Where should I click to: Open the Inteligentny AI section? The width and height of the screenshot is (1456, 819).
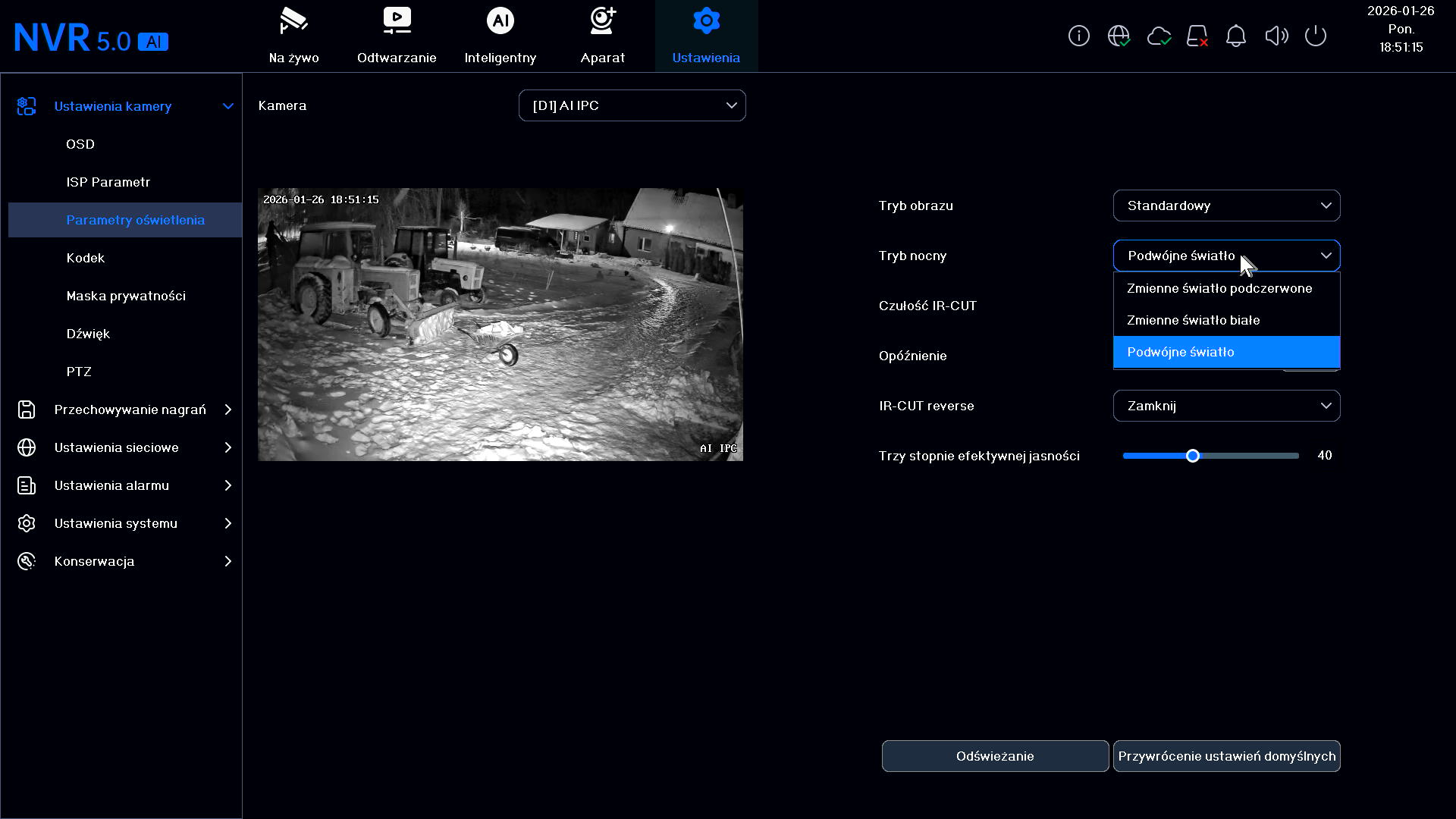click(500, 36)
